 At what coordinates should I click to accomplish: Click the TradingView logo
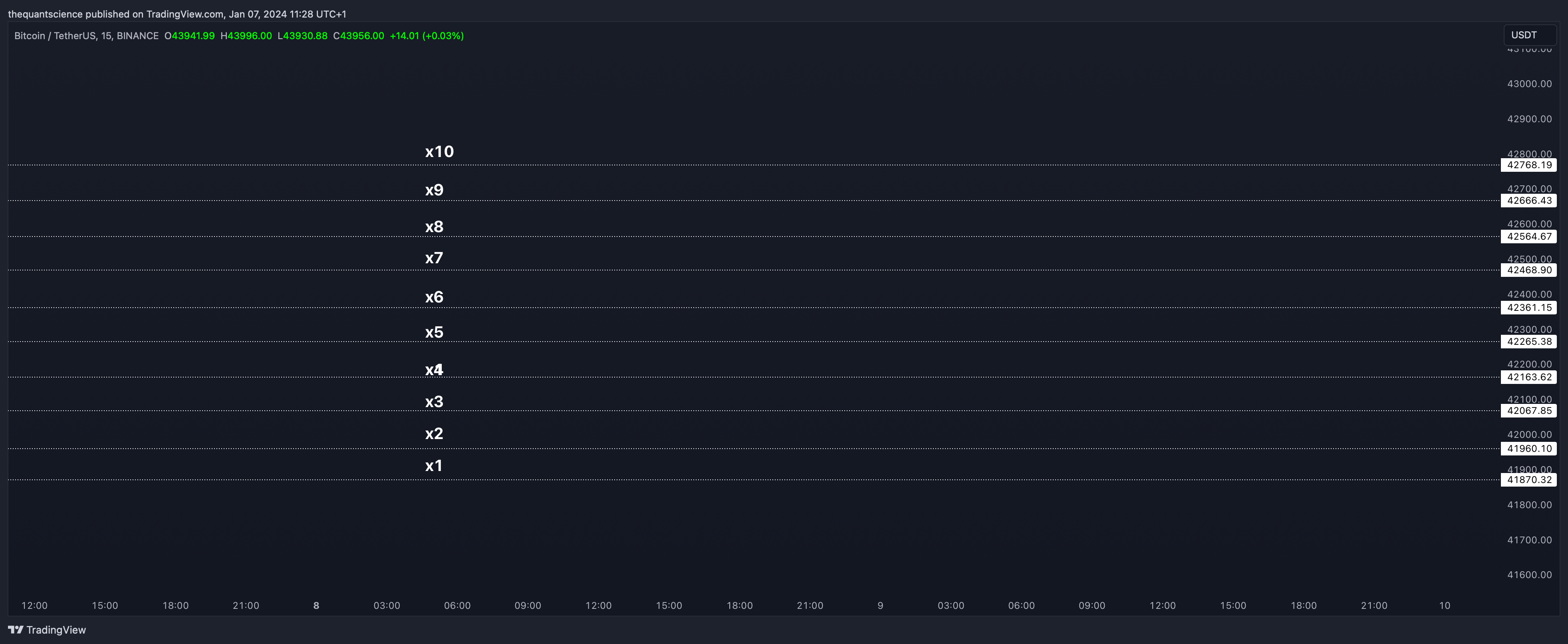[47, 630]
